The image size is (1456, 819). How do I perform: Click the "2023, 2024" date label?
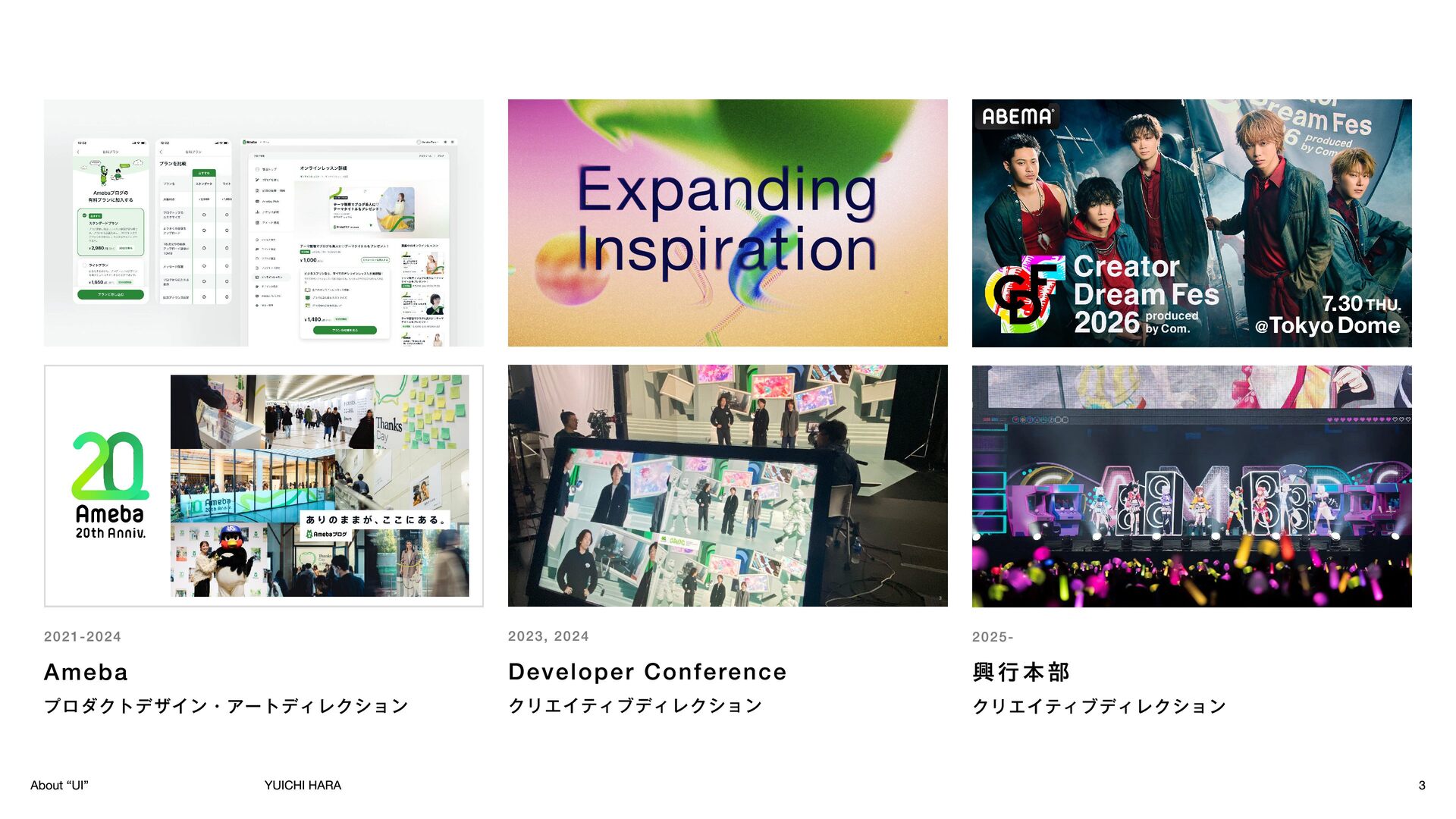point(548,636)
